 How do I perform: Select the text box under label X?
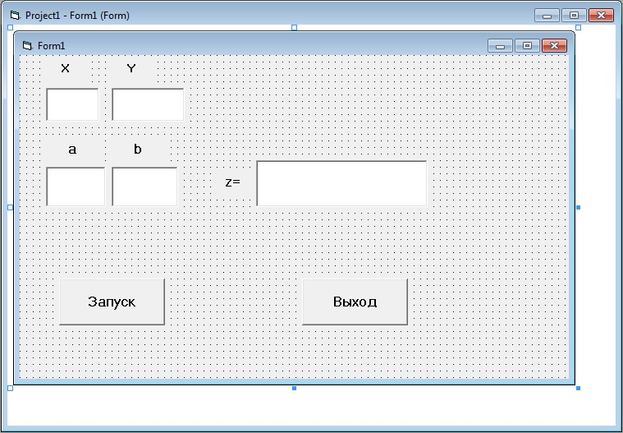point(72,104)
